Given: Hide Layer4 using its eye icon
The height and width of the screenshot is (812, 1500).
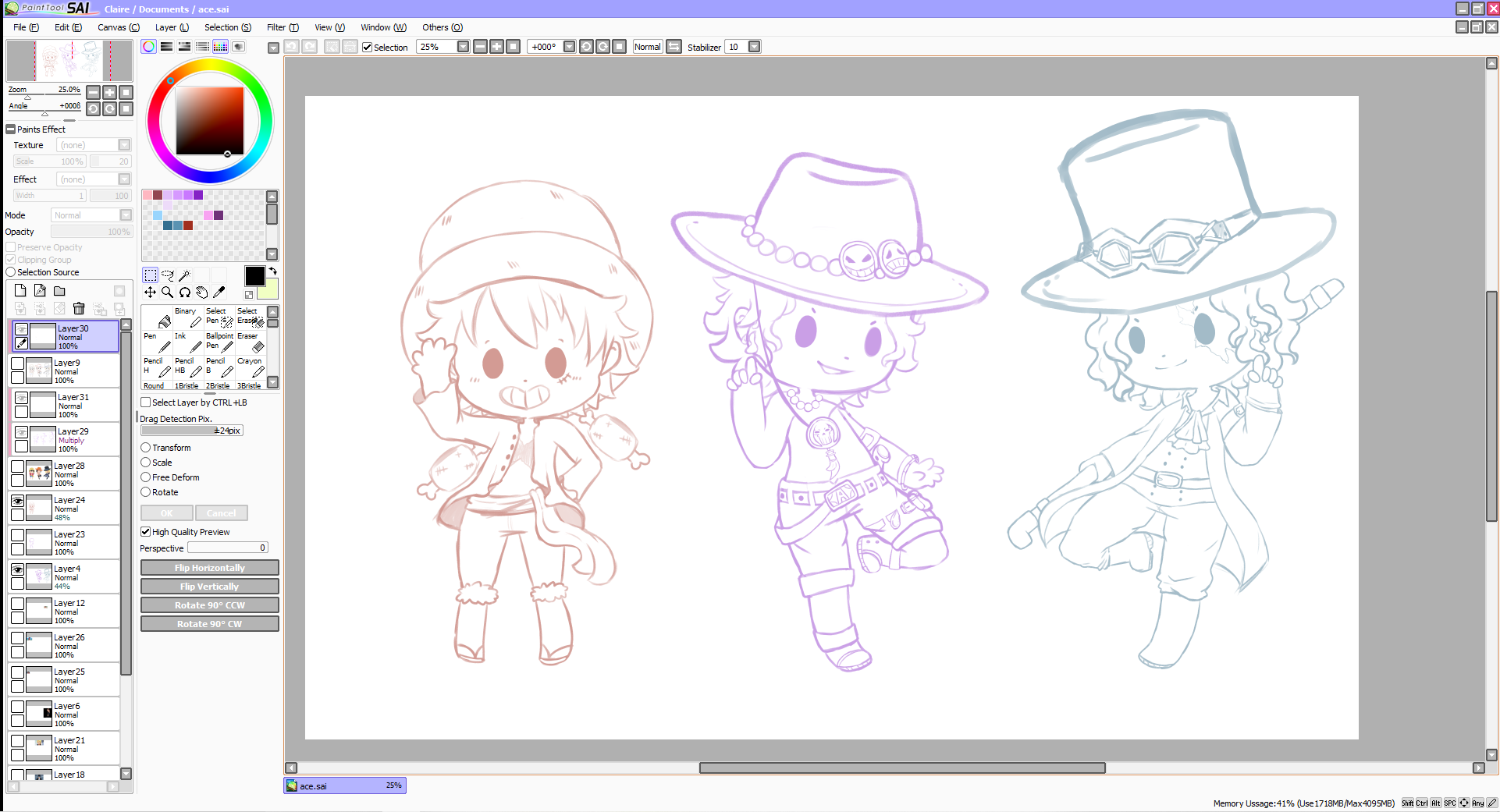Looking at the screenshot, I should [17, 569].
